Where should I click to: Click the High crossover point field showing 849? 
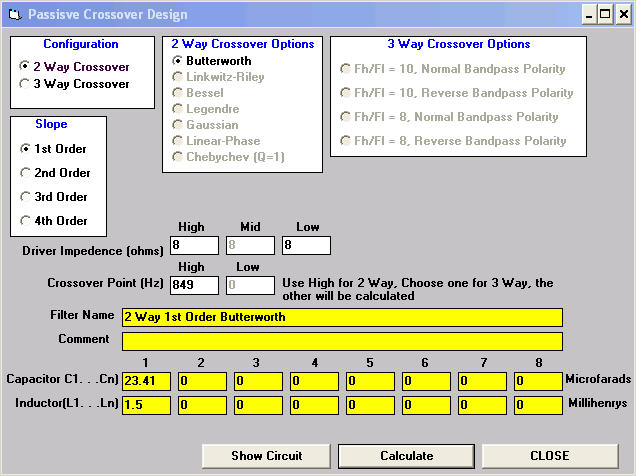tap(194, 285)
